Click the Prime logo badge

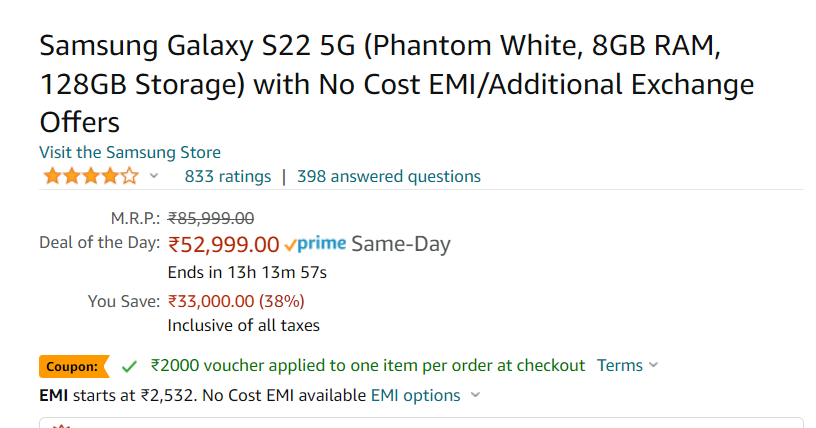click(x=322, y=243)
